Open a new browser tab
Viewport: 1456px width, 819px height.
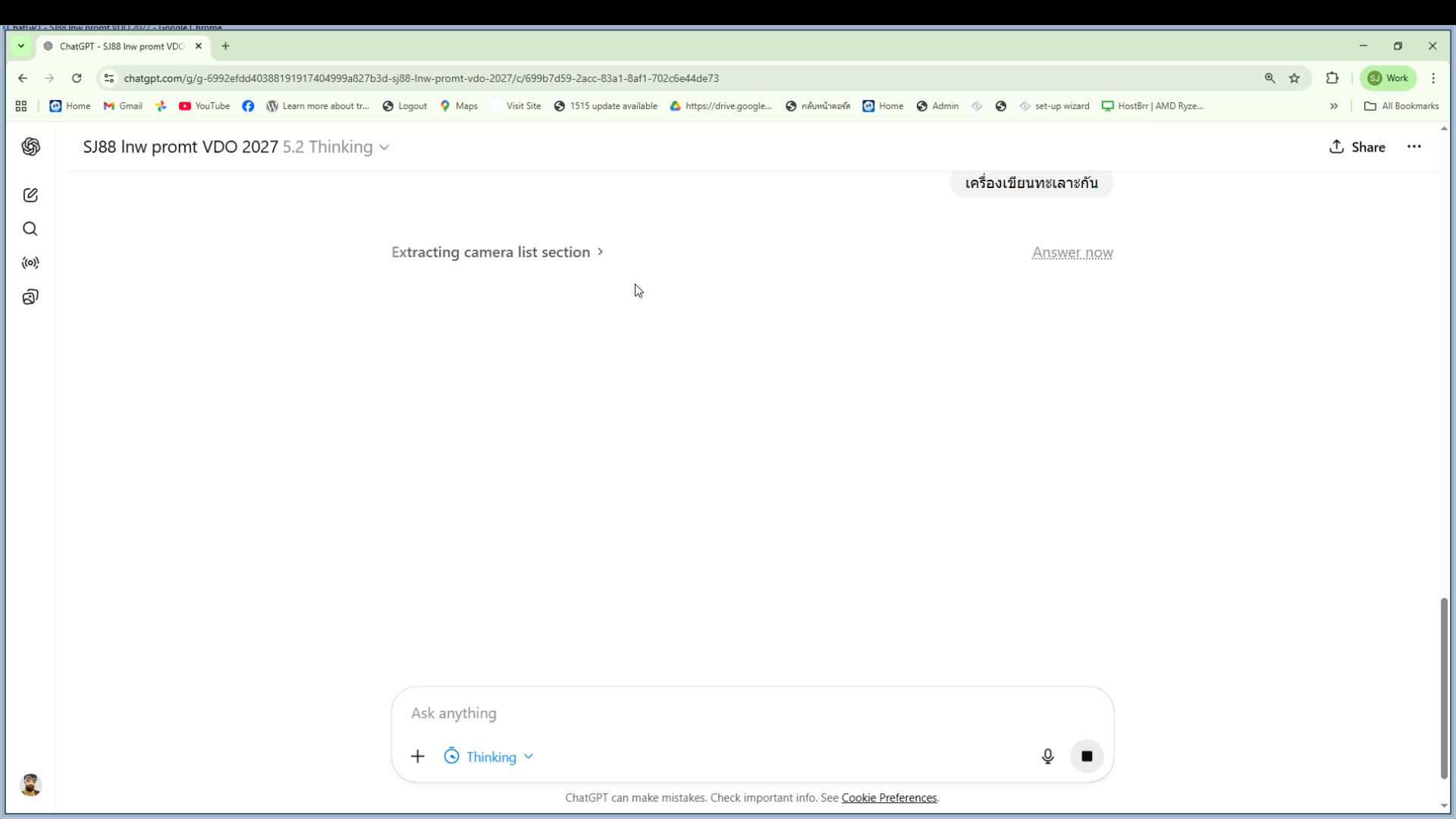pos(225,46)
